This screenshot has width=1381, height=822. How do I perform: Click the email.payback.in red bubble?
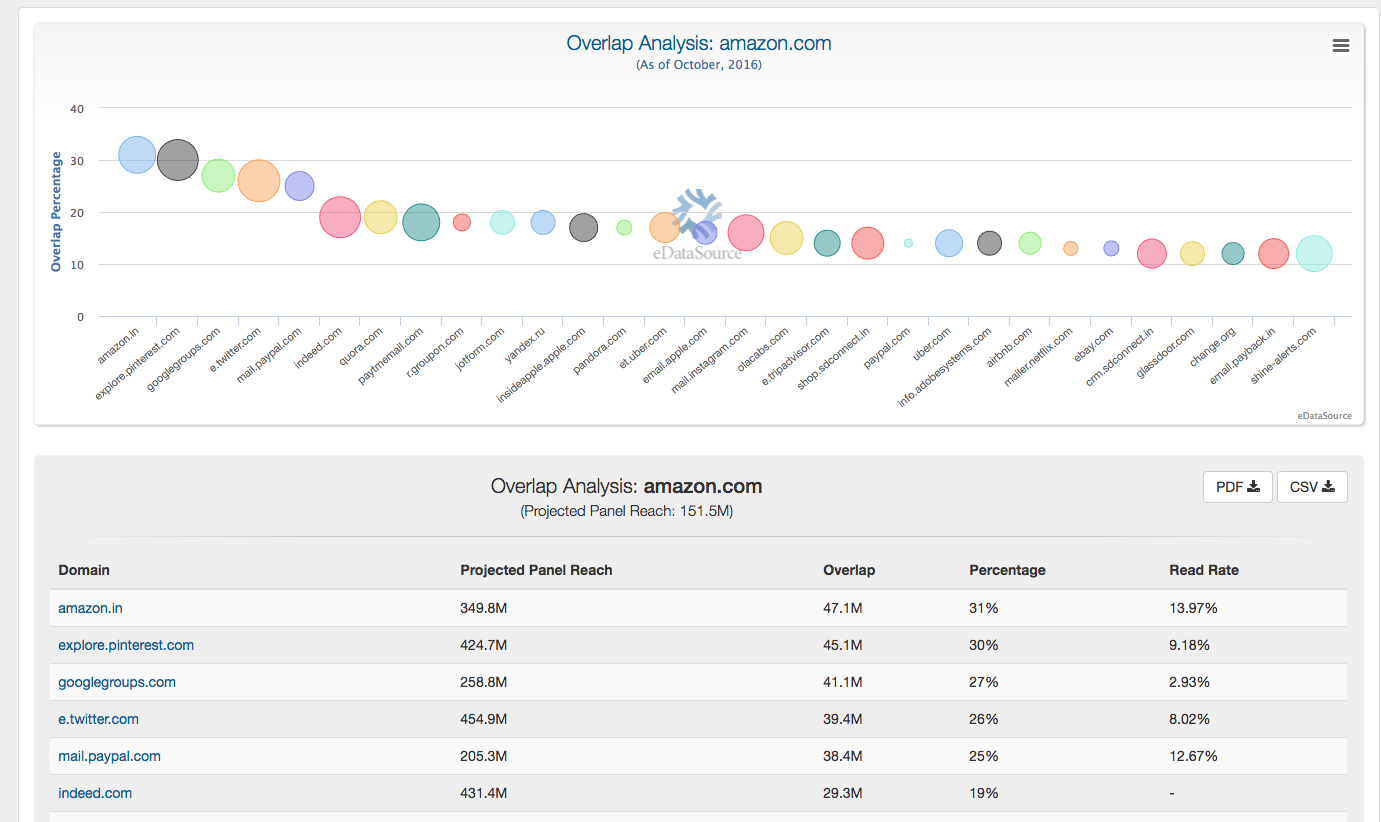(1273, 254)
